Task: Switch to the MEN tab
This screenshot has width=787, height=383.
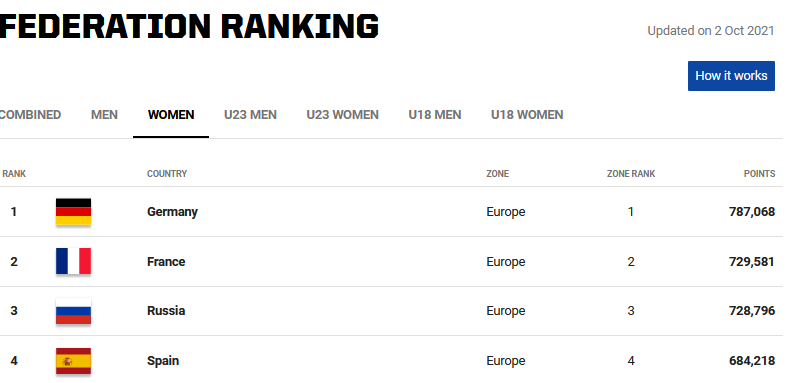Action: (x=104, y=115)
